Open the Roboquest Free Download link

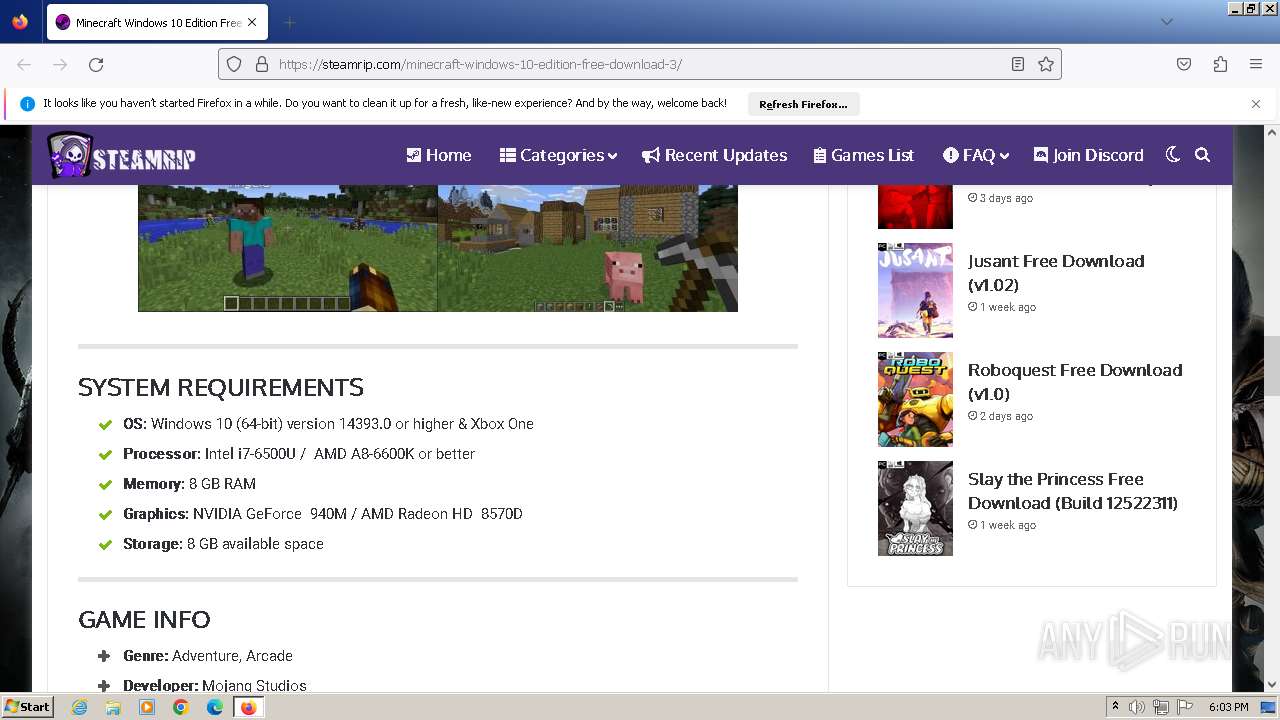pyautogui.click(x=1075, y=382)
